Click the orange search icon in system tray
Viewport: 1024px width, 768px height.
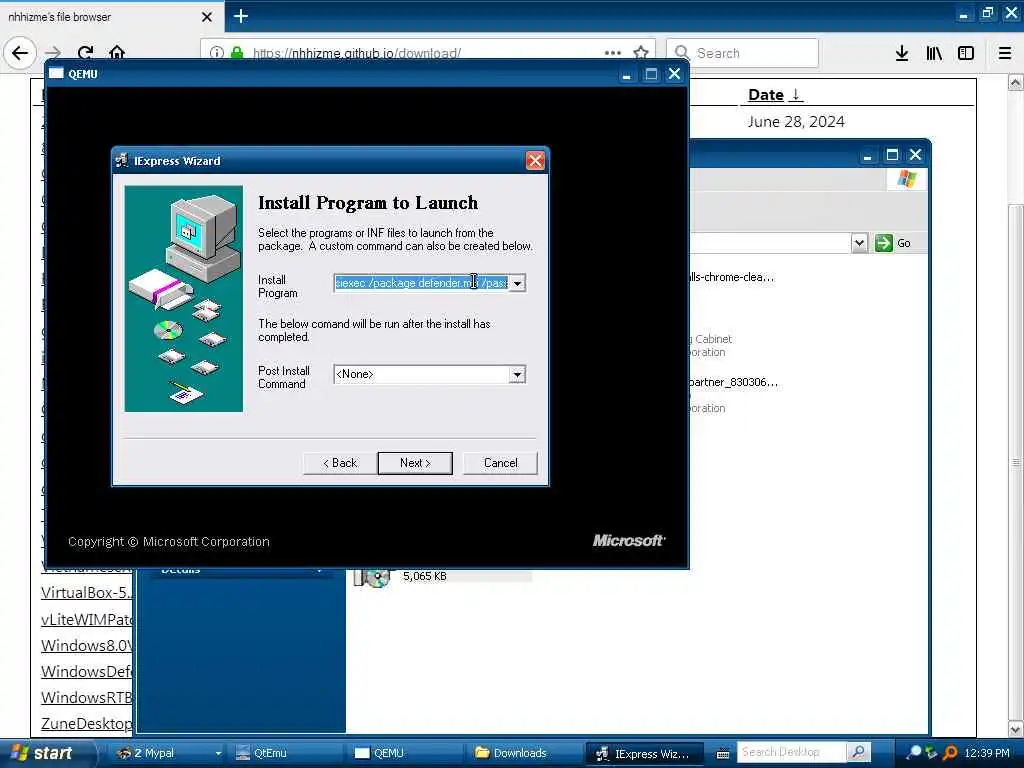tap(950, 753)
